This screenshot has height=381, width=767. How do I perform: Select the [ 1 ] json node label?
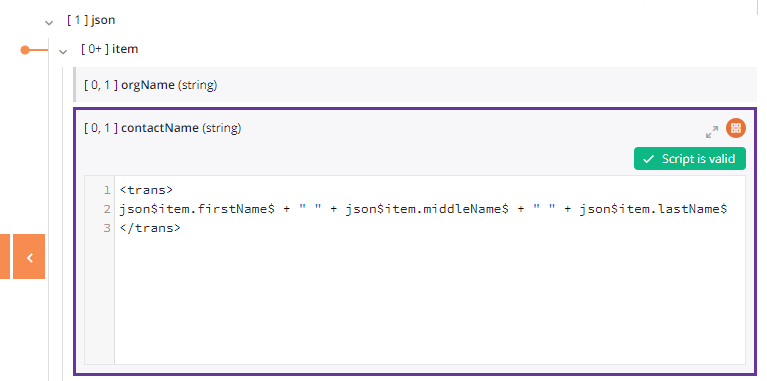click(91, 21)
